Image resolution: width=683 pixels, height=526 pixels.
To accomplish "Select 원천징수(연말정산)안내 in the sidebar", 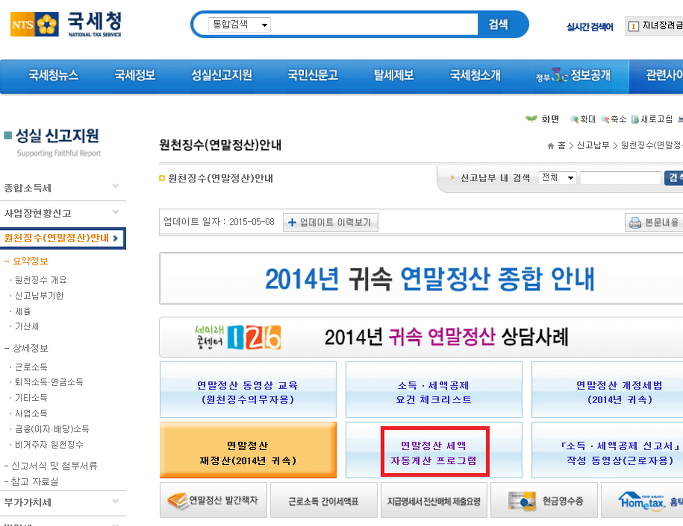I will click(63, 238).
